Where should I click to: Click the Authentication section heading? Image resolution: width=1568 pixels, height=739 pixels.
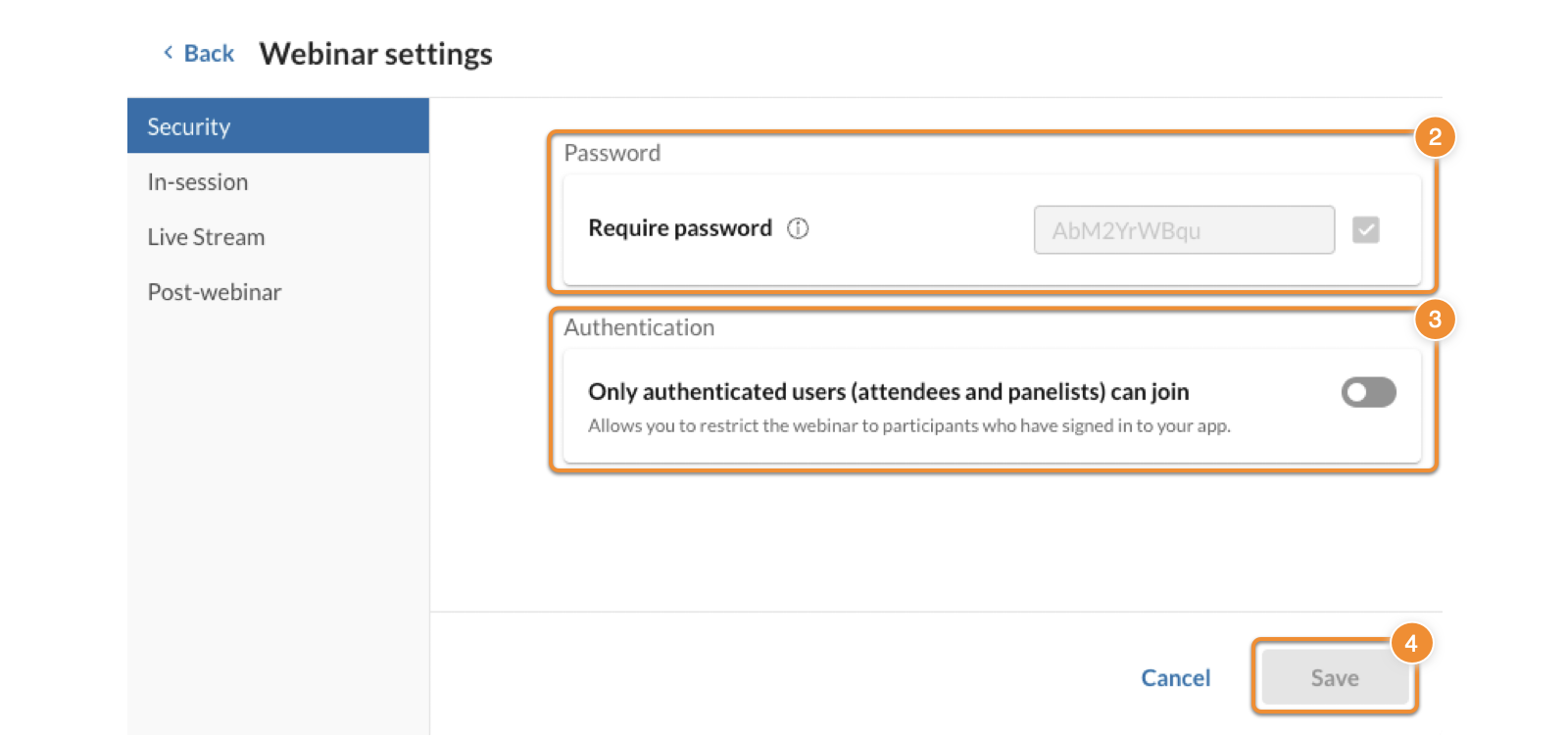pos(639,328)
